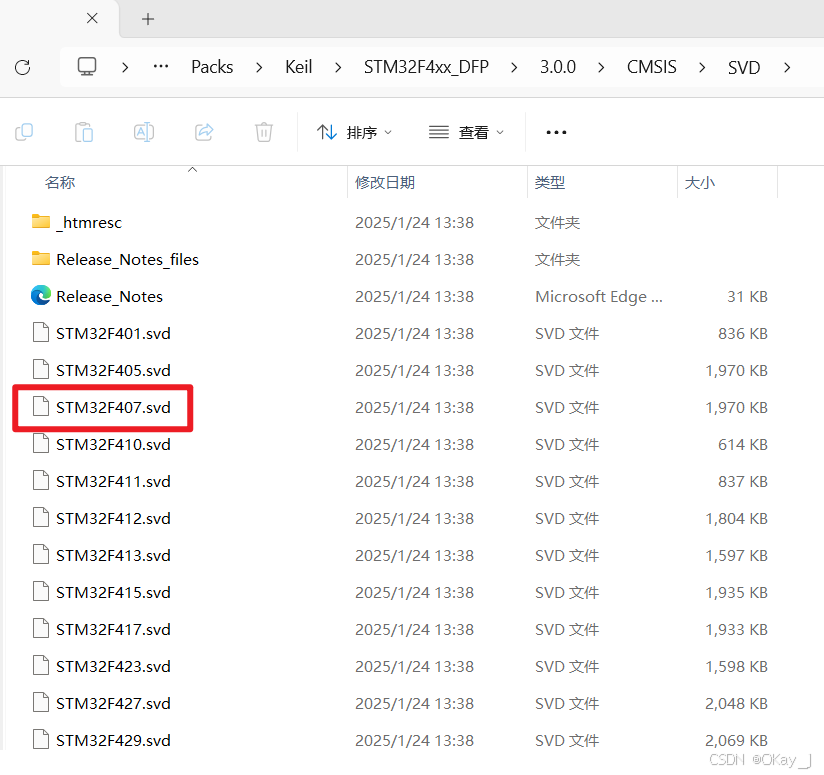The image size is (824, 775).
Task: Click the file icon of STM32F415.svd
Action: [41, 592]
